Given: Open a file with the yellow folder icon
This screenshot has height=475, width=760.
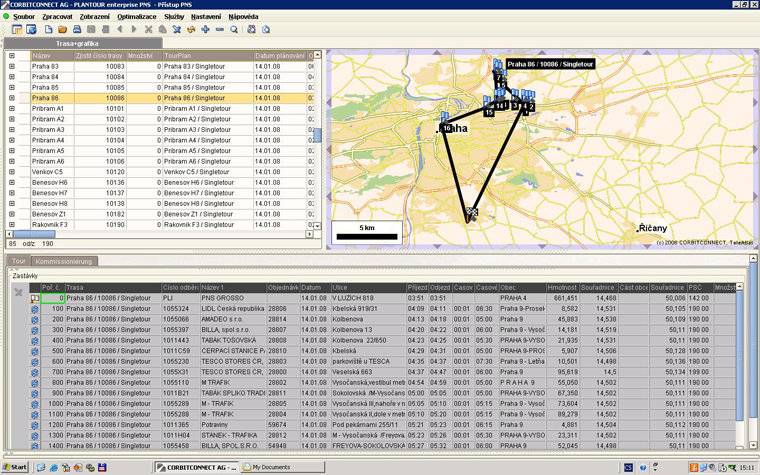Looking at the screenshot, I should 63,30.
